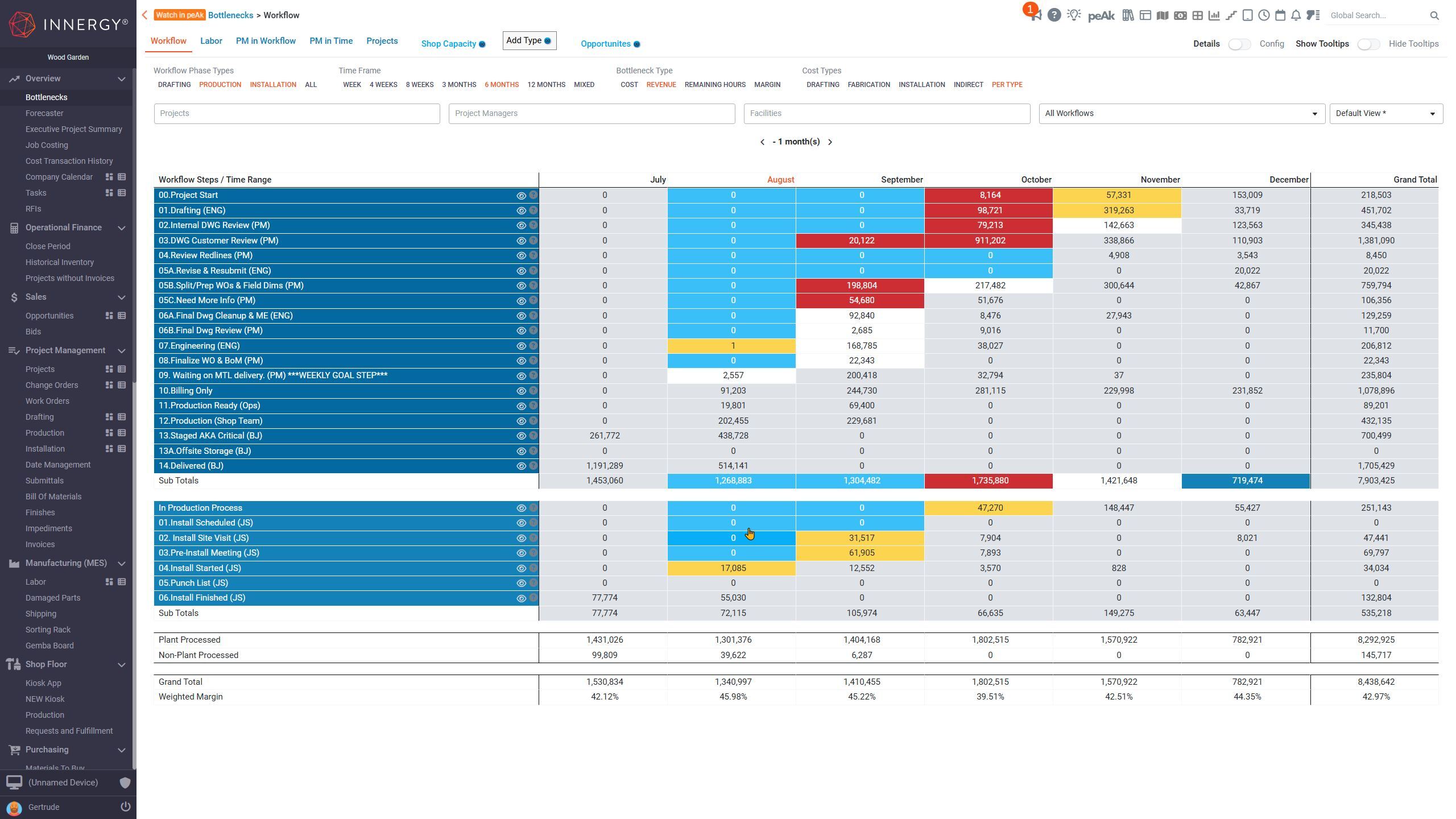This screenshot has width=1456, height=819.
Task: Click the Project Managers filter field
Action: tap(591, 113)
